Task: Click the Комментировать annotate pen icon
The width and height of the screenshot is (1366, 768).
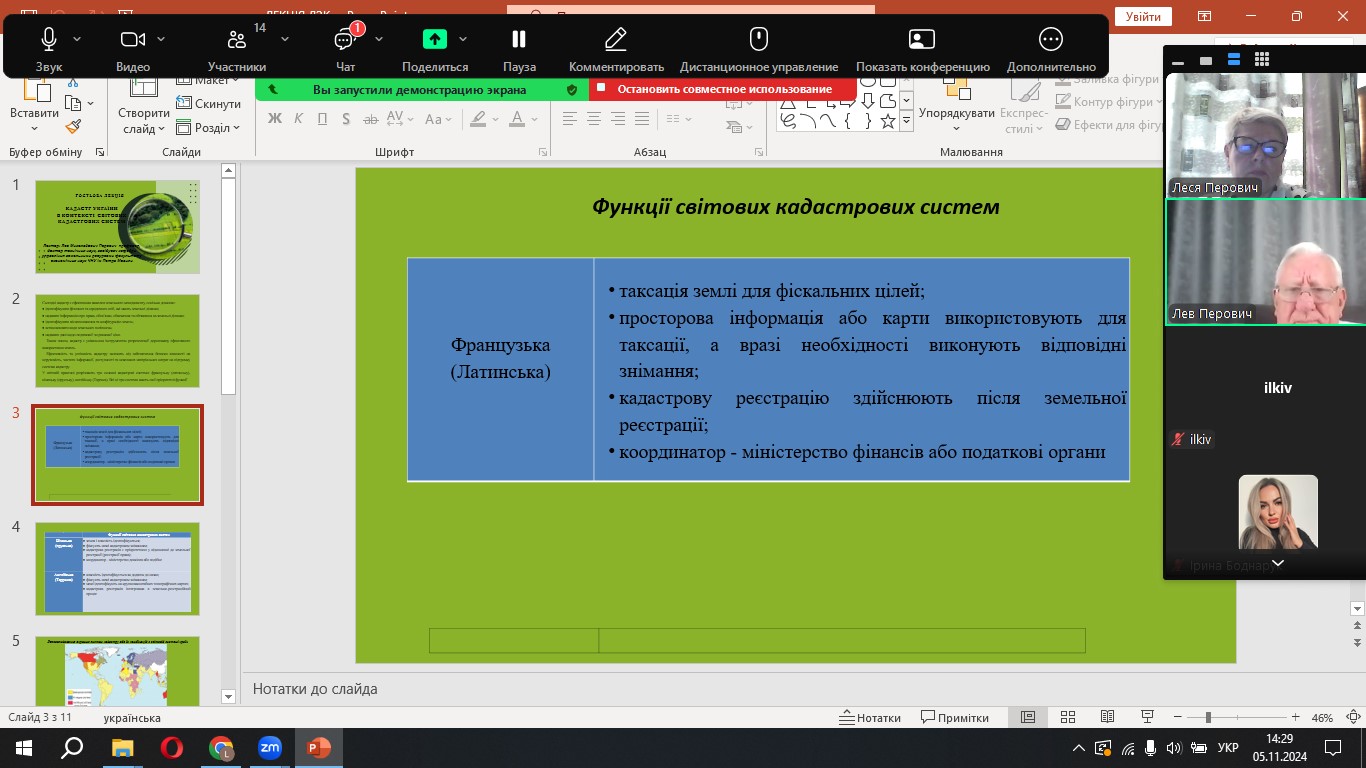Action: [616, 39]
